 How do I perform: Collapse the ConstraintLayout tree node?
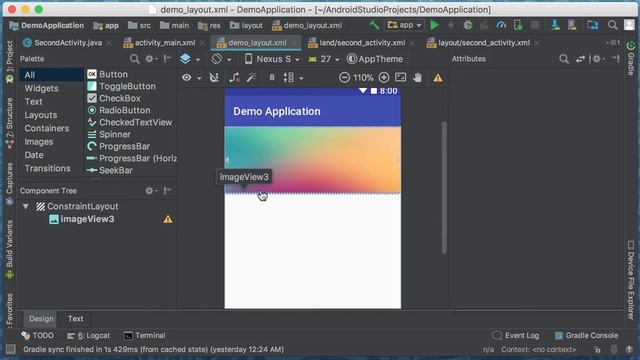click(26, 207)
